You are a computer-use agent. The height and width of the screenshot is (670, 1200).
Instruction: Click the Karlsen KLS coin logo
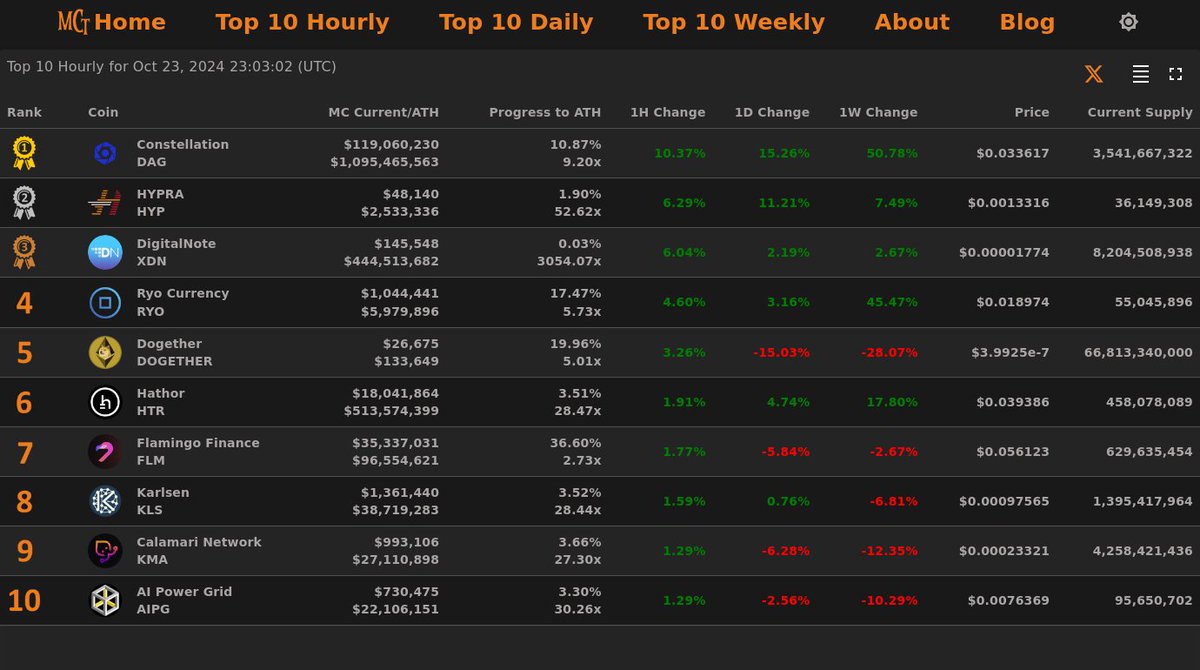[105, 501]
